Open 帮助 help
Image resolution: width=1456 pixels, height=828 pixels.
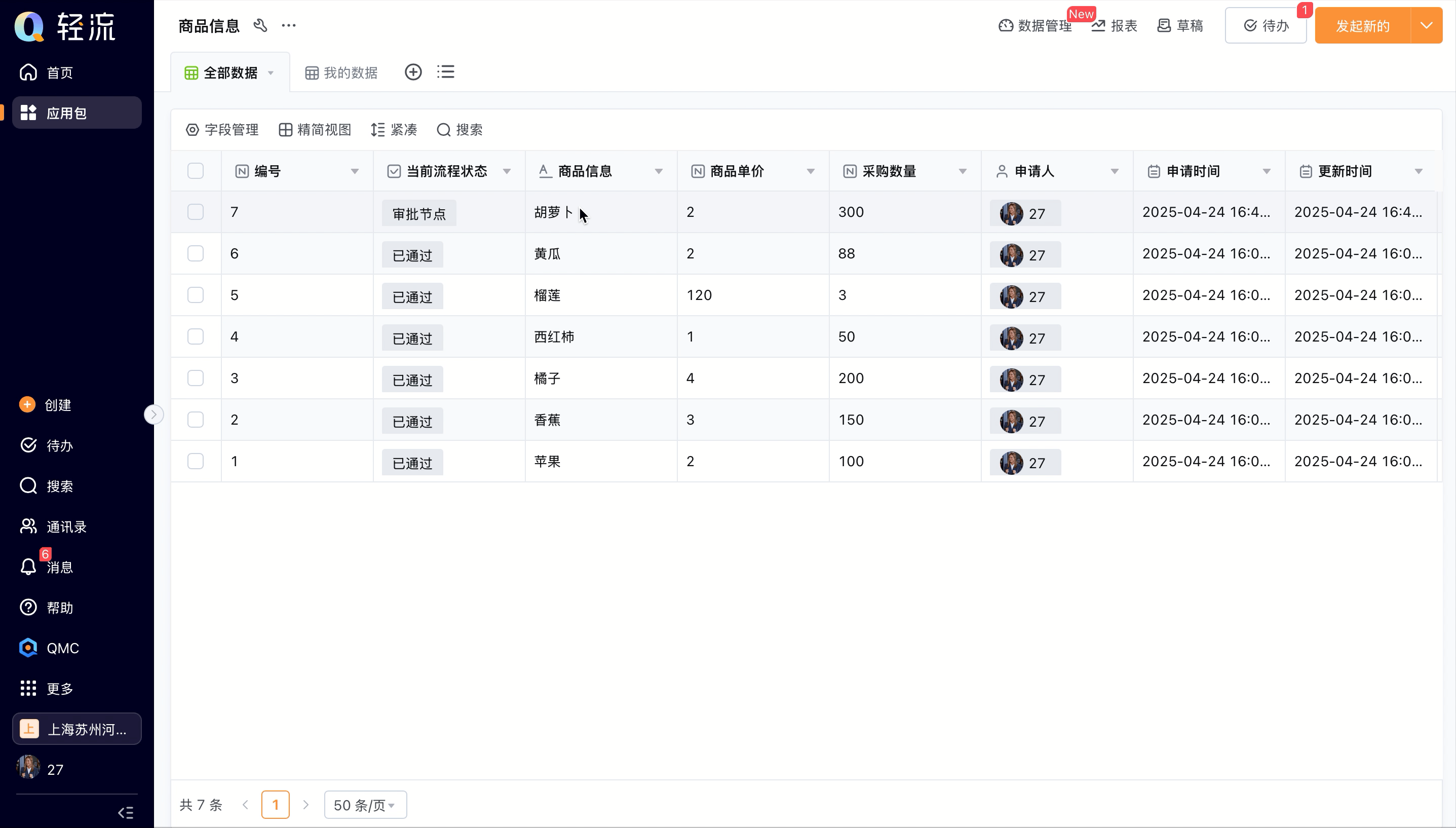coord(47,608)
